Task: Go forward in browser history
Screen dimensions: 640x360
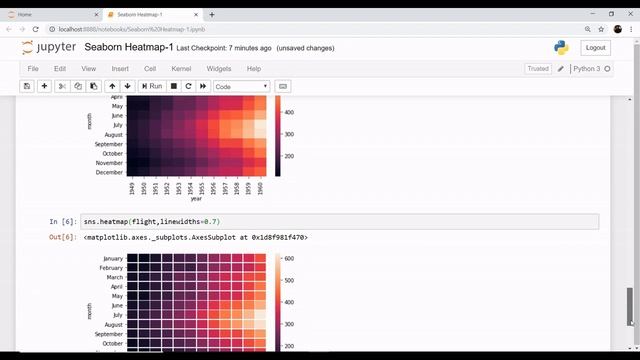Action: [x=22, y=29]
